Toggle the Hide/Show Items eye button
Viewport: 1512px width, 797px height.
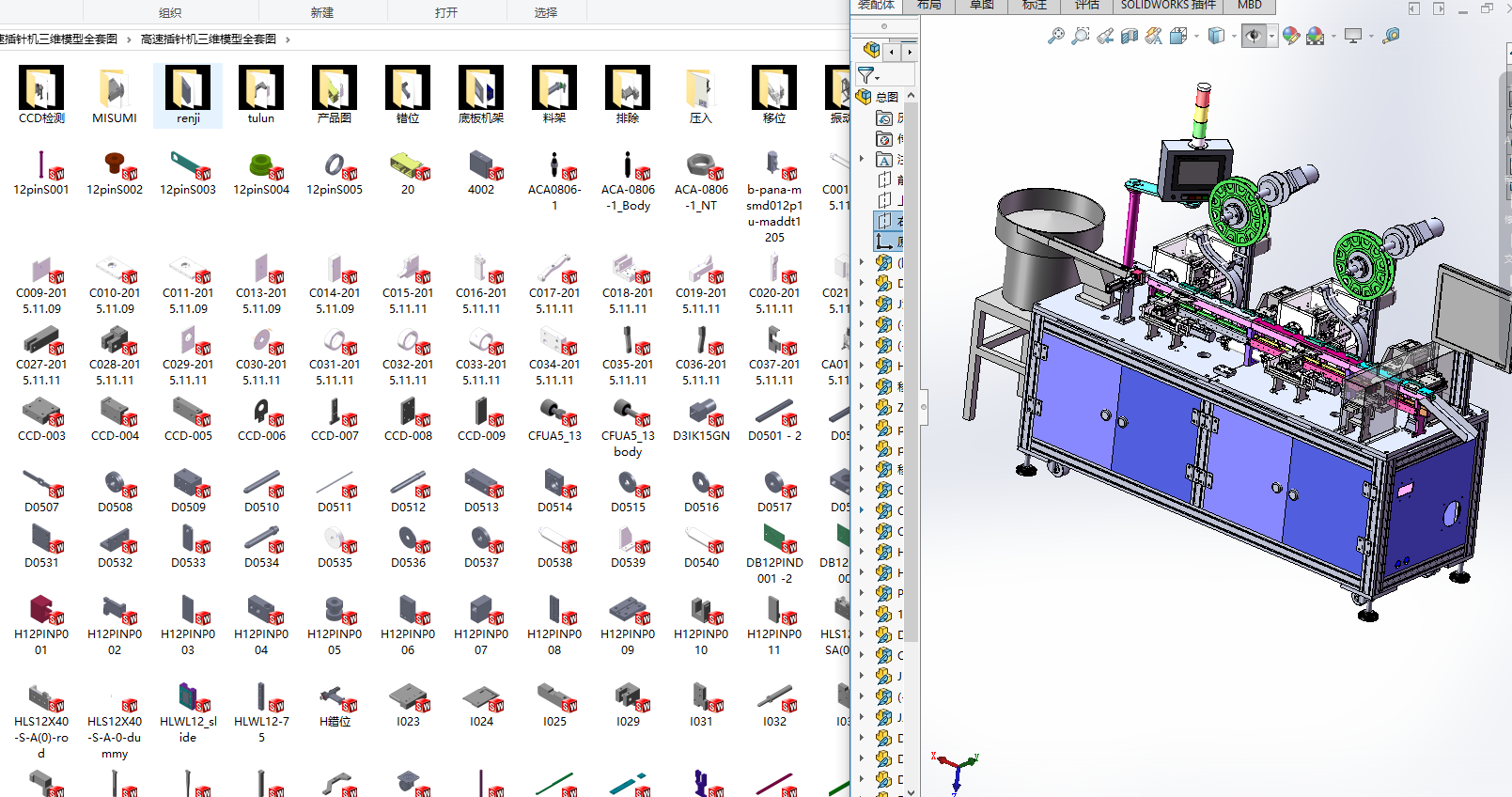click(1254, 36)
